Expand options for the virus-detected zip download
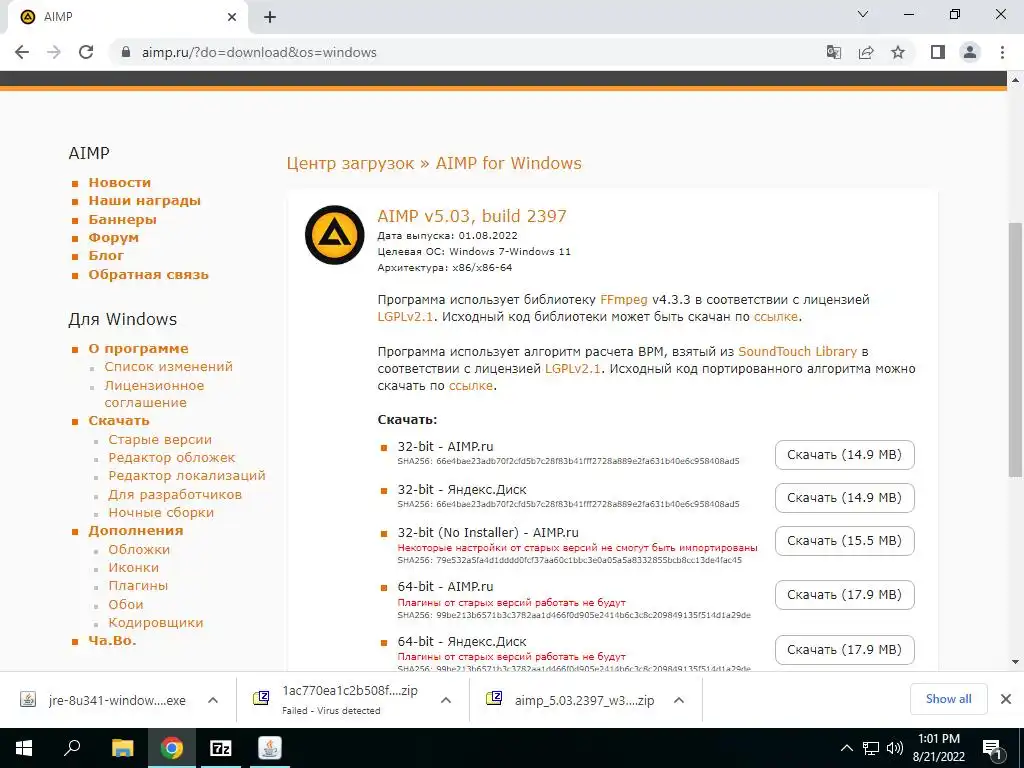Screen dimensions: 1024x768 [446, 700]
